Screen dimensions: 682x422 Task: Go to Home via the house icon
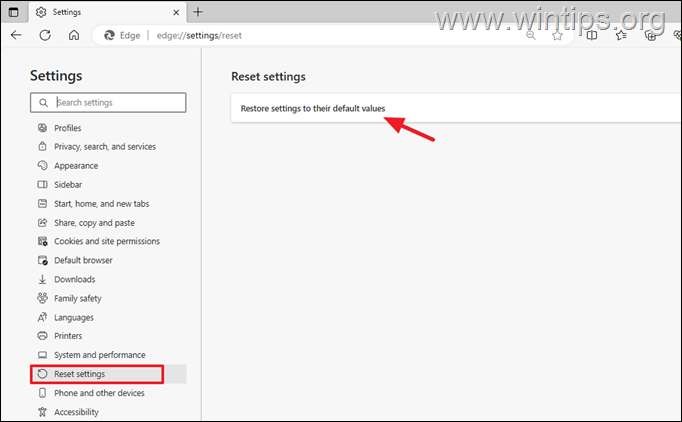pos(74,35)
